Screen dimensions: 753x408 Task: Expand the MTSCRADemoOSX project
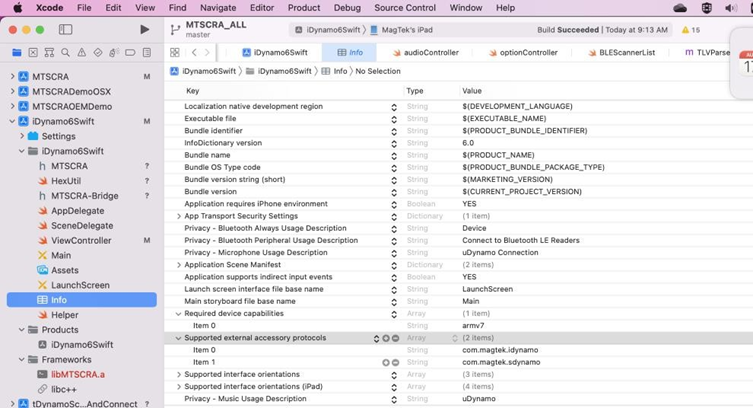pyautogui.click(x=12, y=91)
